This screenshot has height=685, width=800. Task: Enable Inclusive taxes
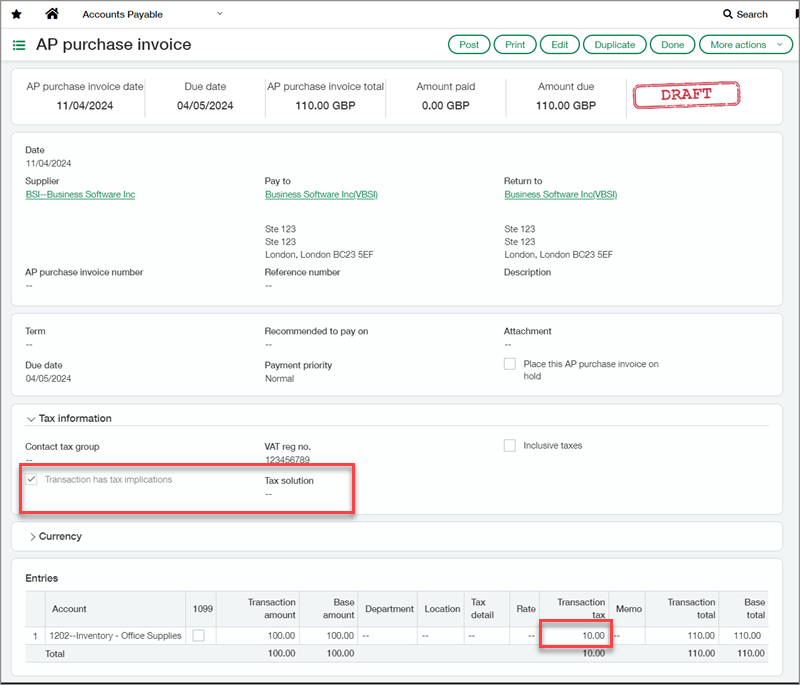click(x=509, y=445)
